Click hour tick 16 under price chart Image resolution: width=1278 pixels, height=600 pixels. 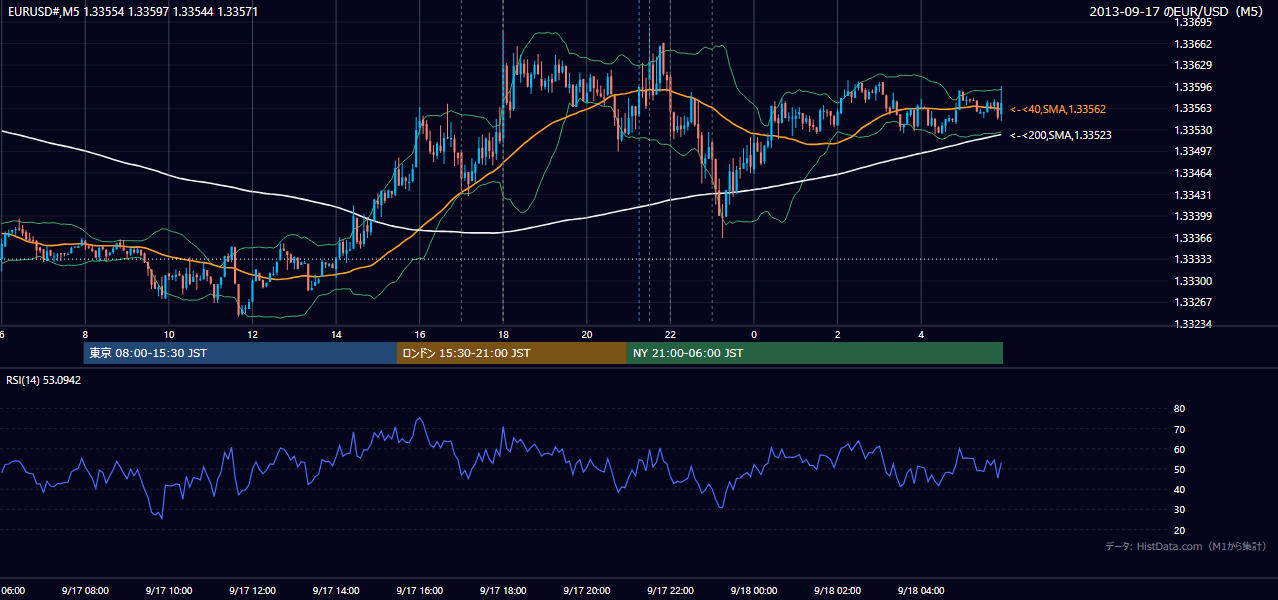[420, 335]
